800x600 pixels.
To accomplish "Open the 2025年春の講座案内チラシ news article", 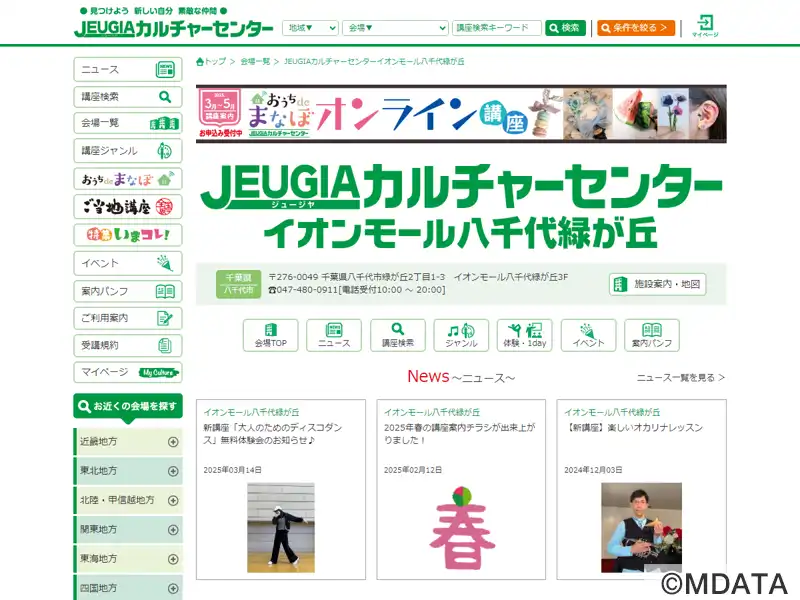I will point(460,434).
